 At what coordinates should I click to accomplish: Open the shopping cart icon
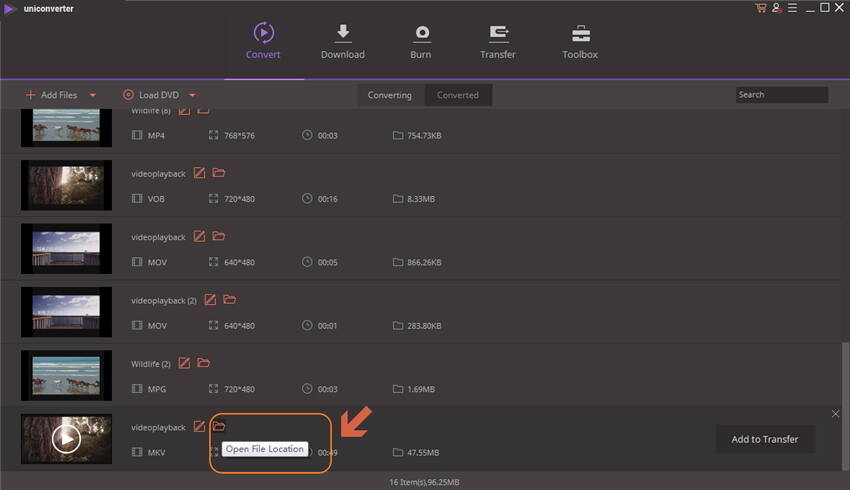(761, 8)
